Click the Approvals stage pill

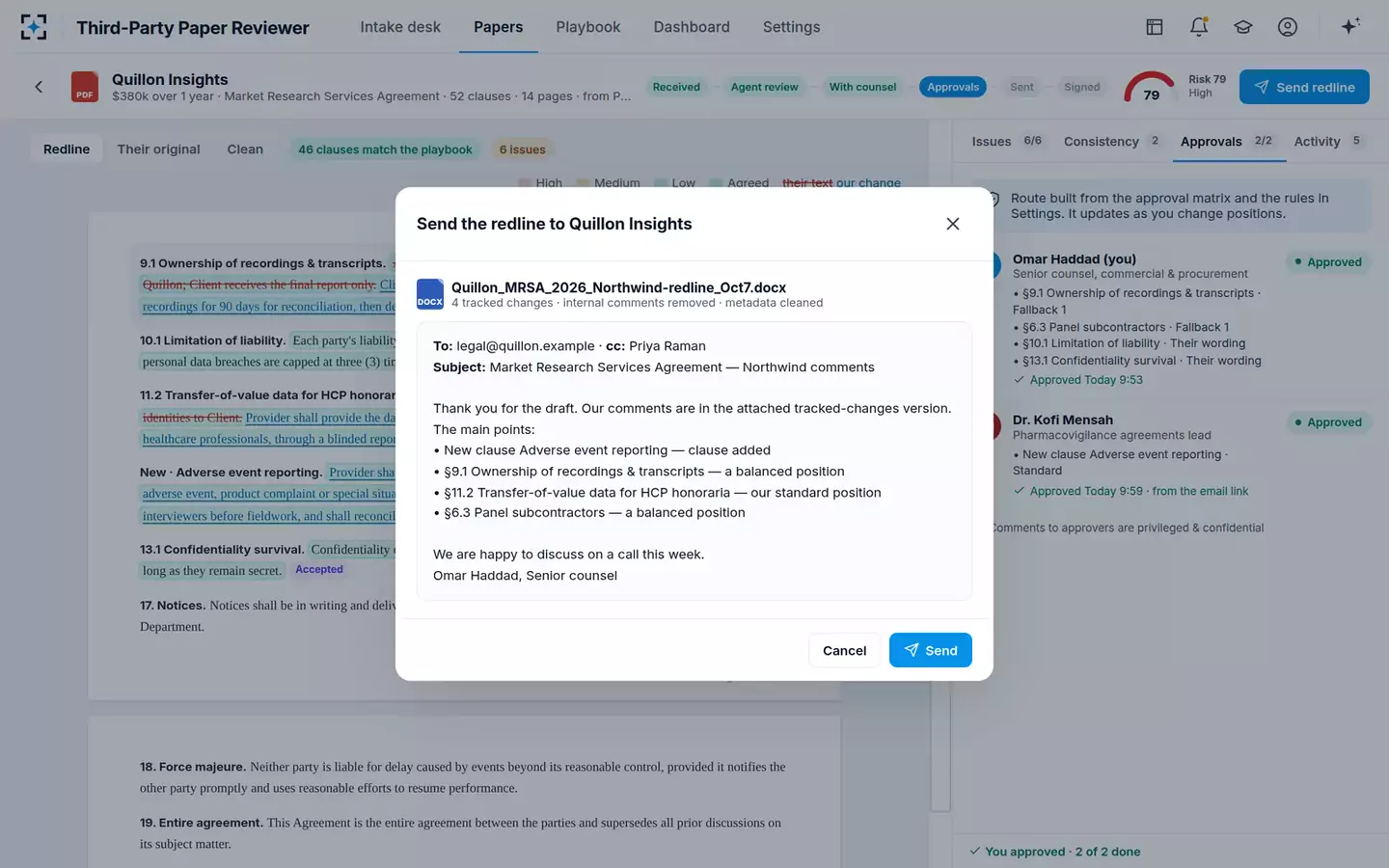[953, 87]
